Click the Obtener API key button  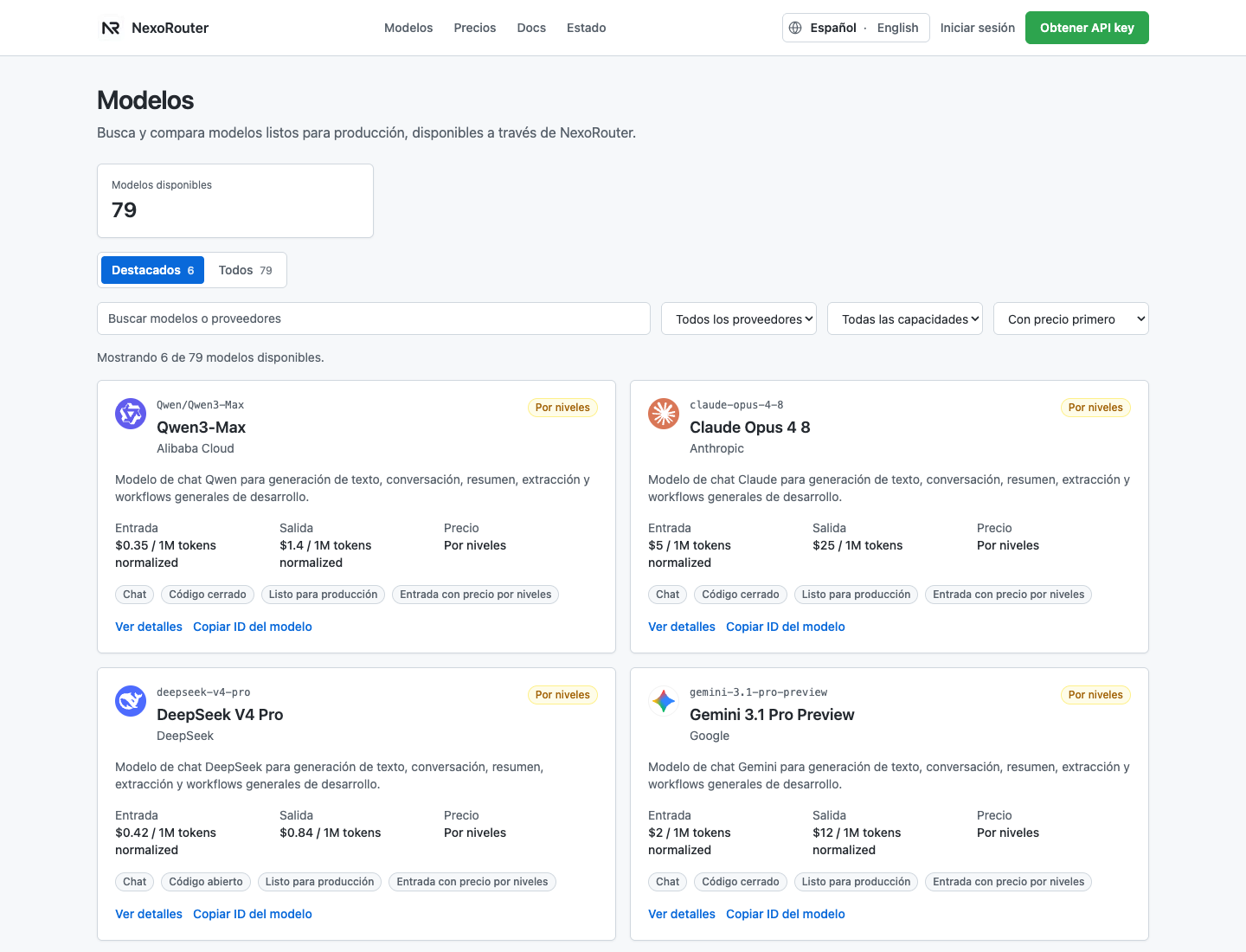pyautogui.click(x=1087, y=28)
